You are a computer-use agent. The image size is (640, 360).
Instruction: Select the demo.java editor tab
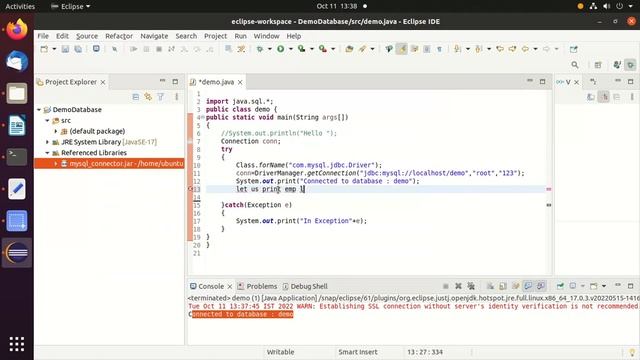coord(216,82)
